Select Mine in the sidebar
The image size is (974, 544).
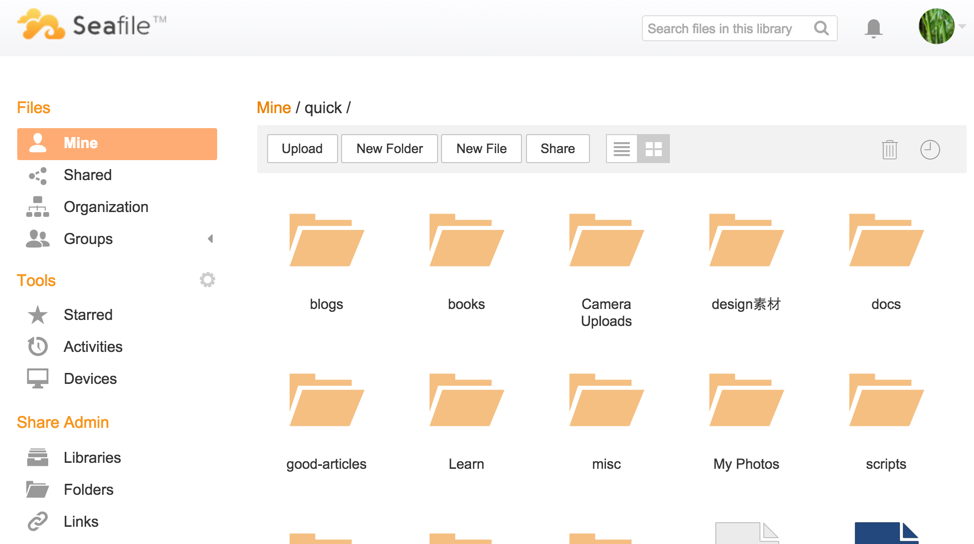pyautogui.click(x=117, y=143)
